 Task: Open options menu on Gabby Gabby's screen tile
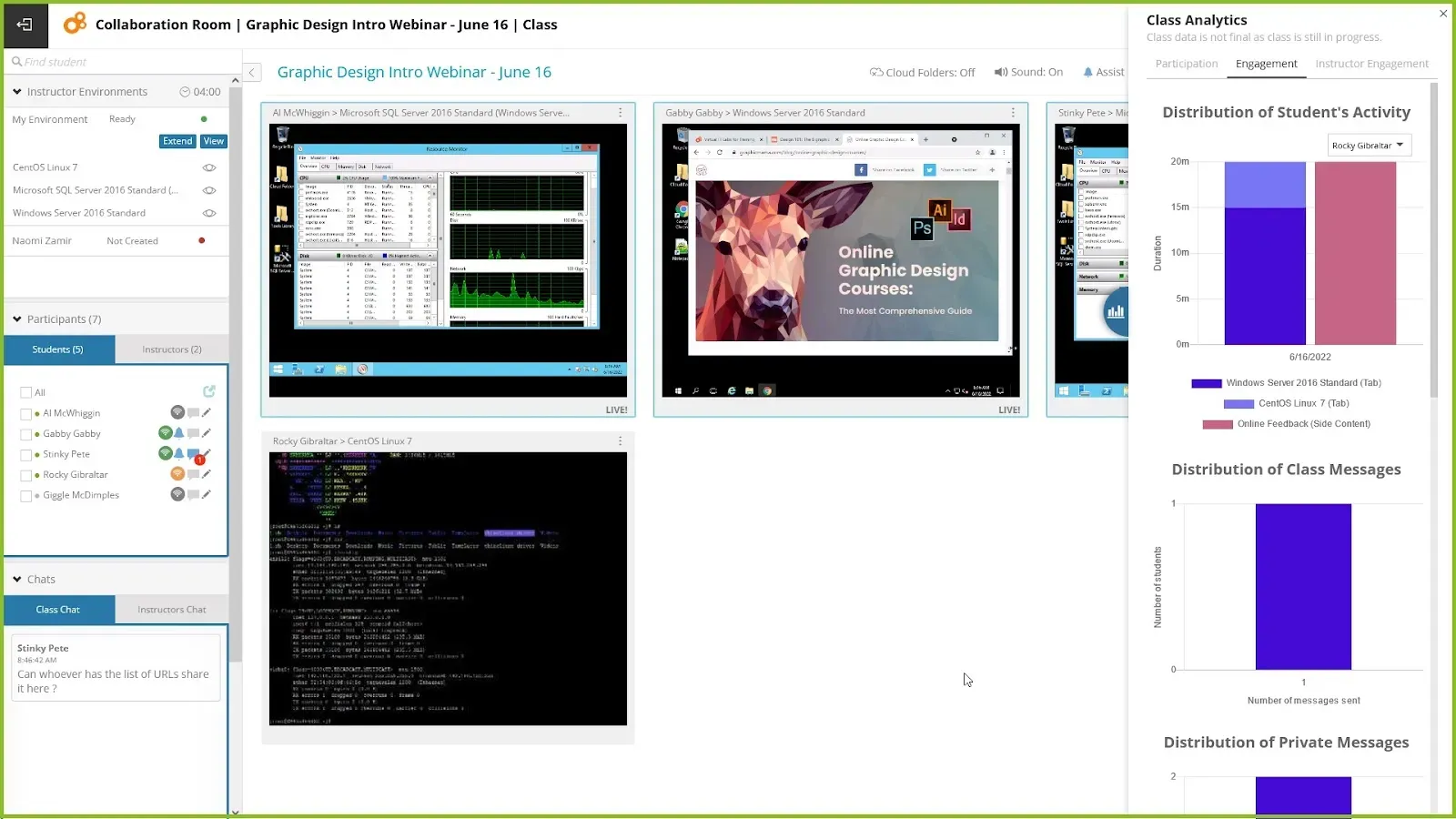point(1013,113)
